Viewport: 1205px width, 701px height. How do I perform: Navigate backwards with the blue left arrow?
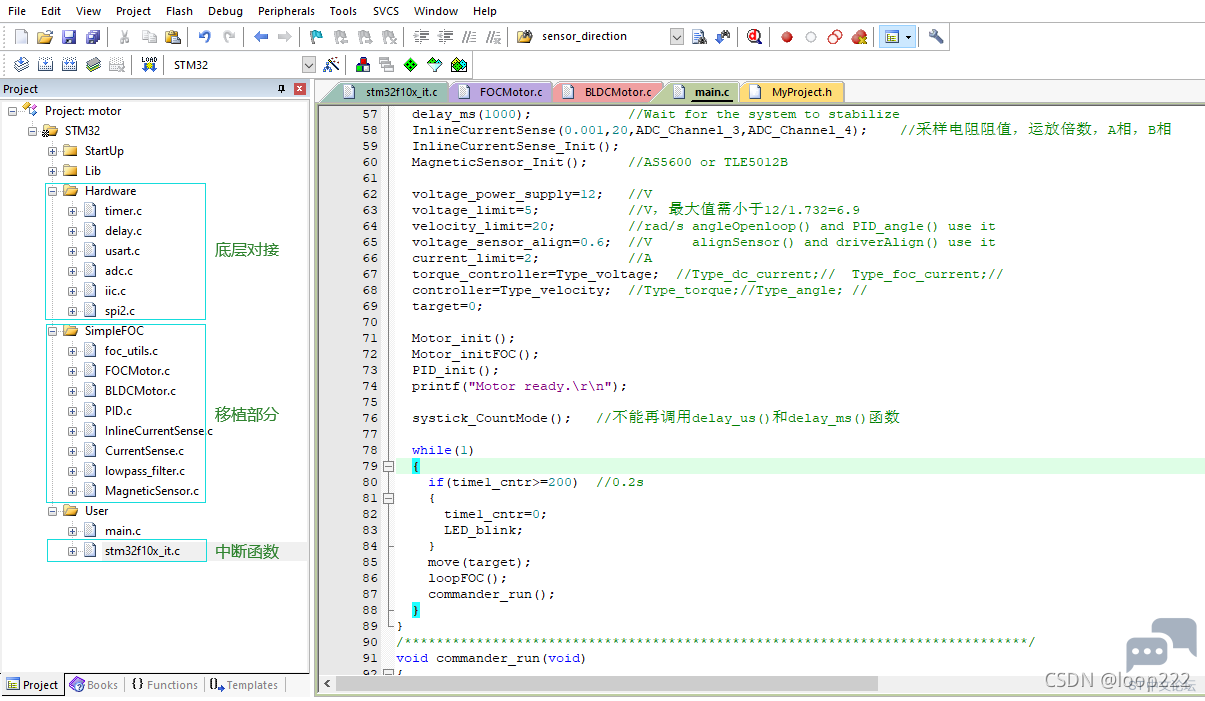(x=261, y=37)
